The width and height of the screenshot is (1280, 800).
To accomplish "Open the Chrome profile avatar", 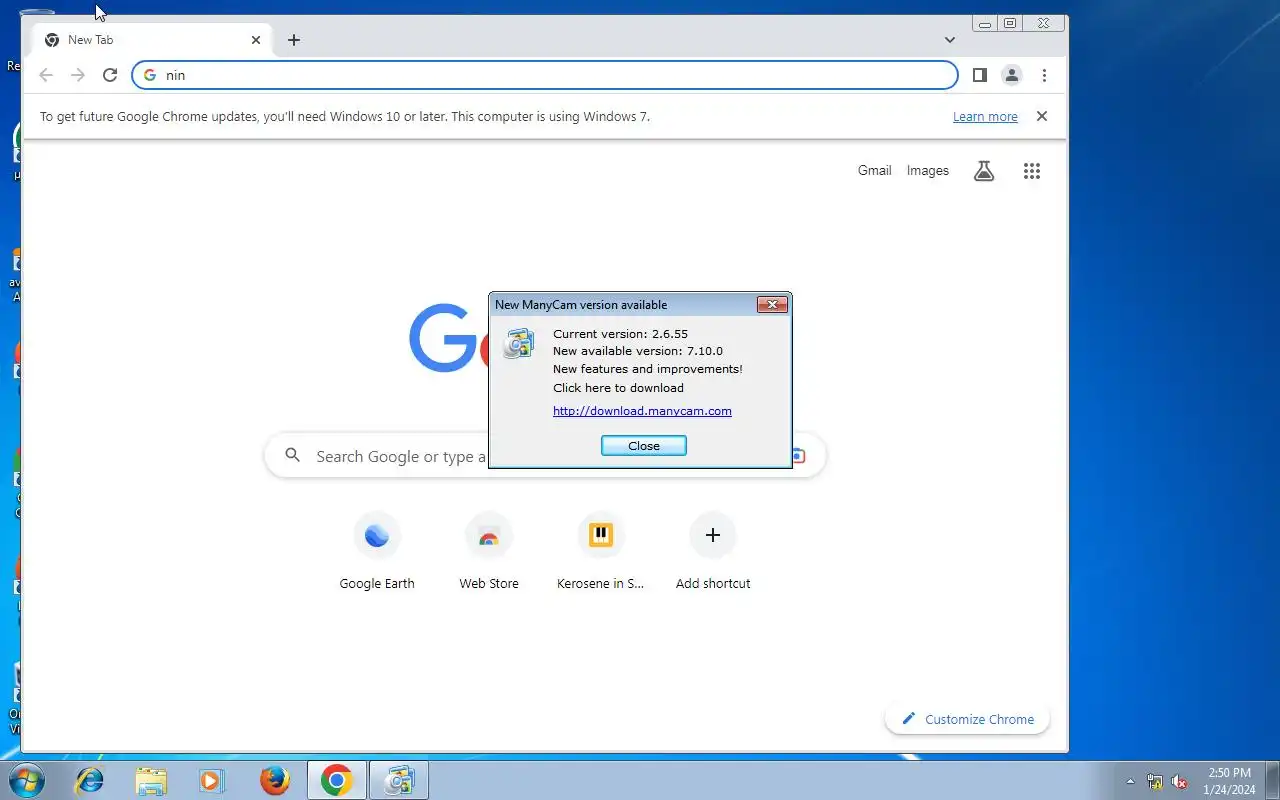I will [x=1012, y=75].
